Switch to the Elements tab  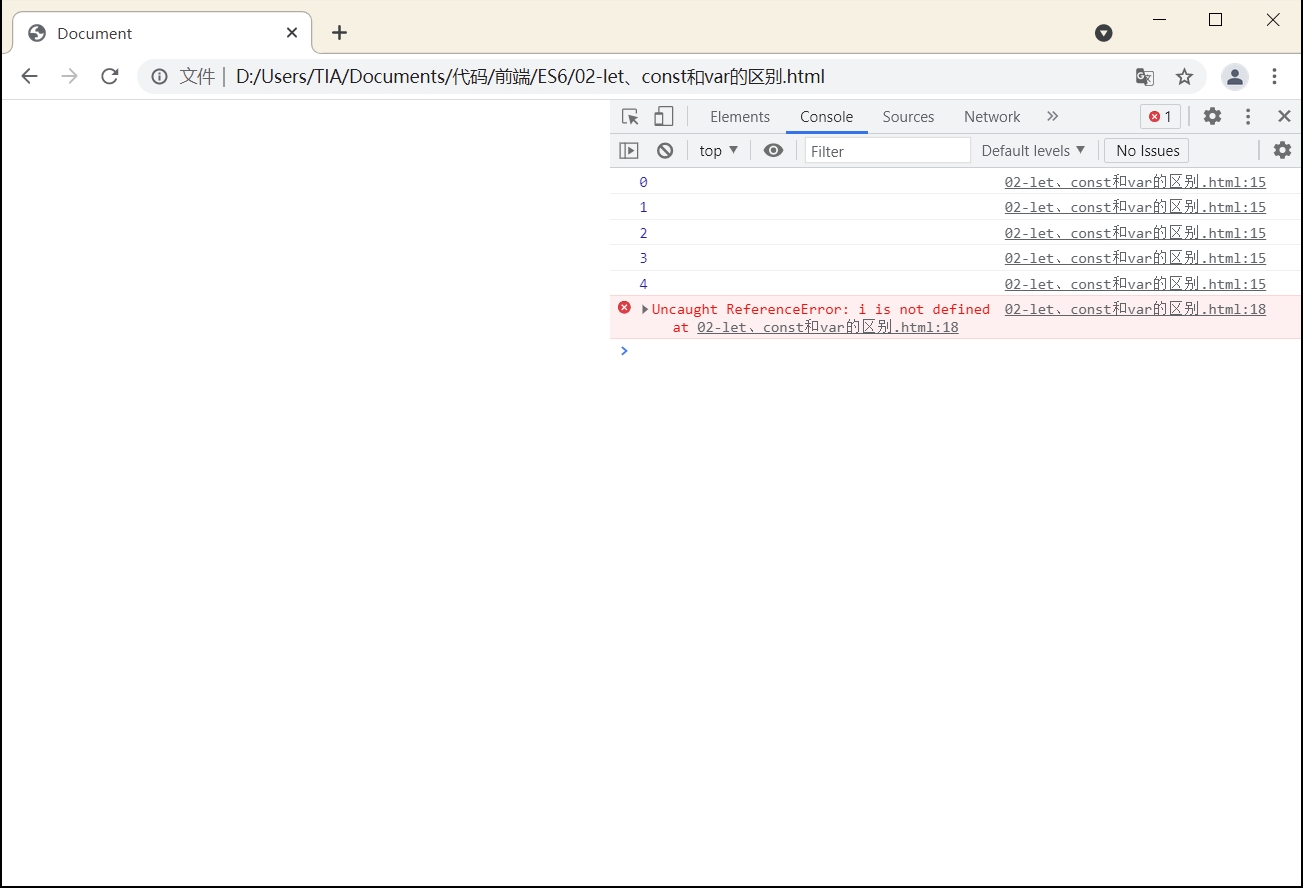[x=740, y=117]
